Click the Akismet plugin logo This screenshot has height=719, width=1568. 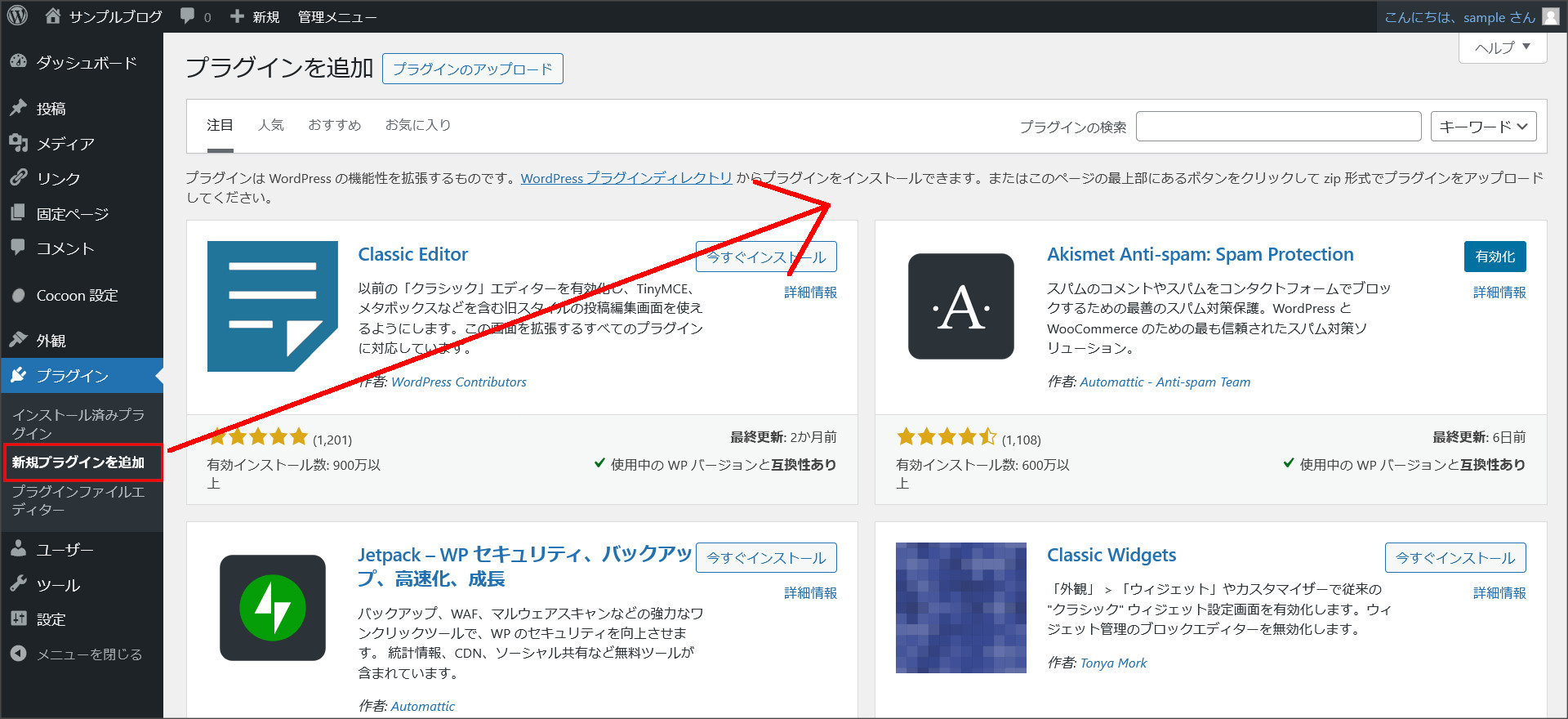tap(961, 306)
